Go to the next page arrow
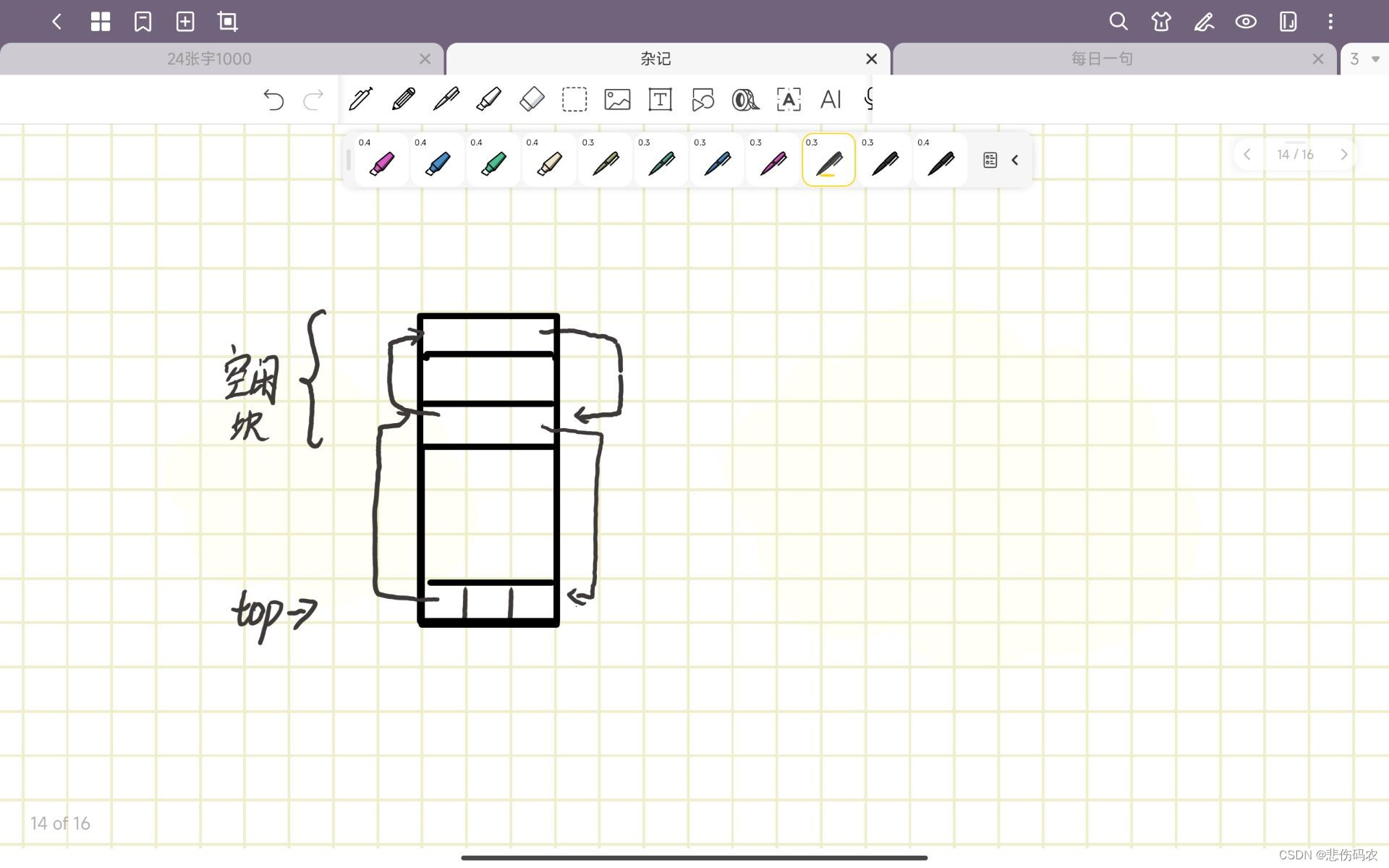This screenshot has height=868, width=1389. tap(1343, 154)
